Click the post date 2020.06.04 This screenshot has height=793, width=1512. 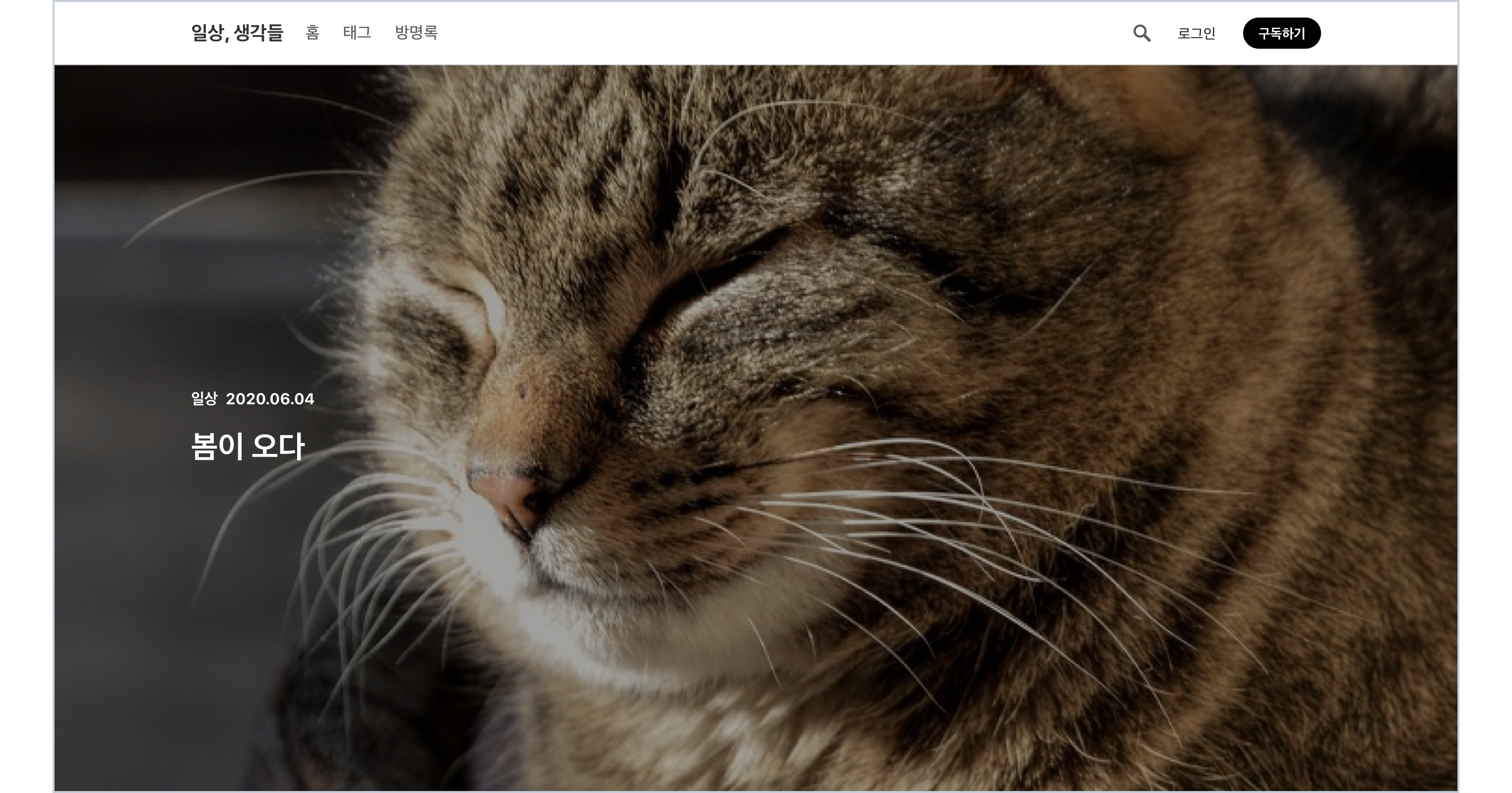pos(270,399)
